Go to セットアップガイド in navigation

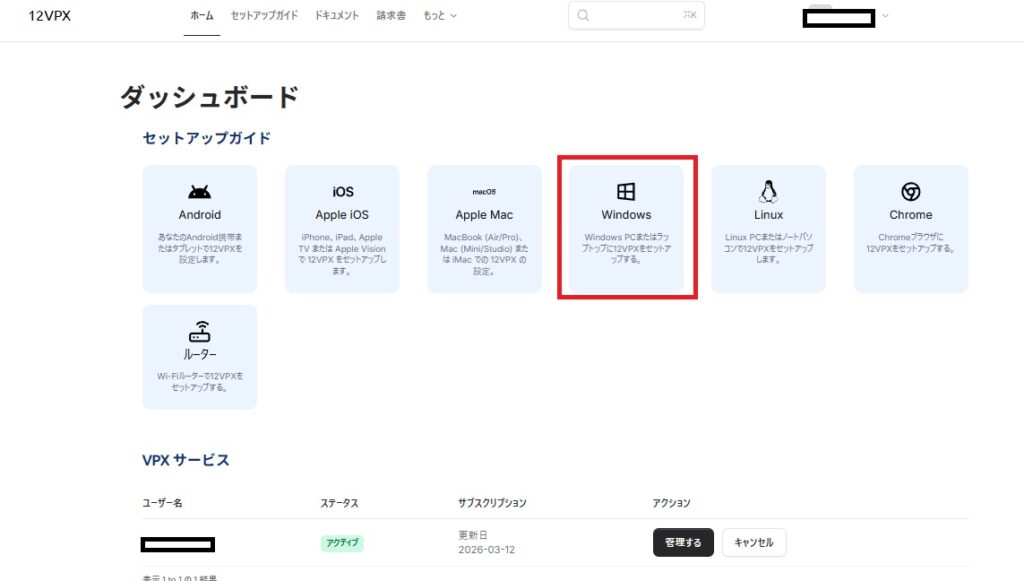point(264,16)
